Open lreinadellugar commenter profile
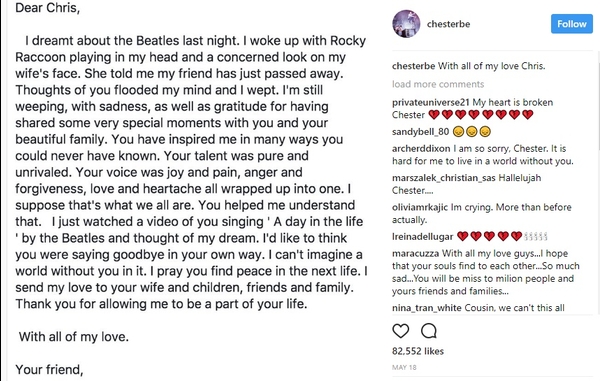The height and width of the screenshot is (381, 600). (422, 237)
